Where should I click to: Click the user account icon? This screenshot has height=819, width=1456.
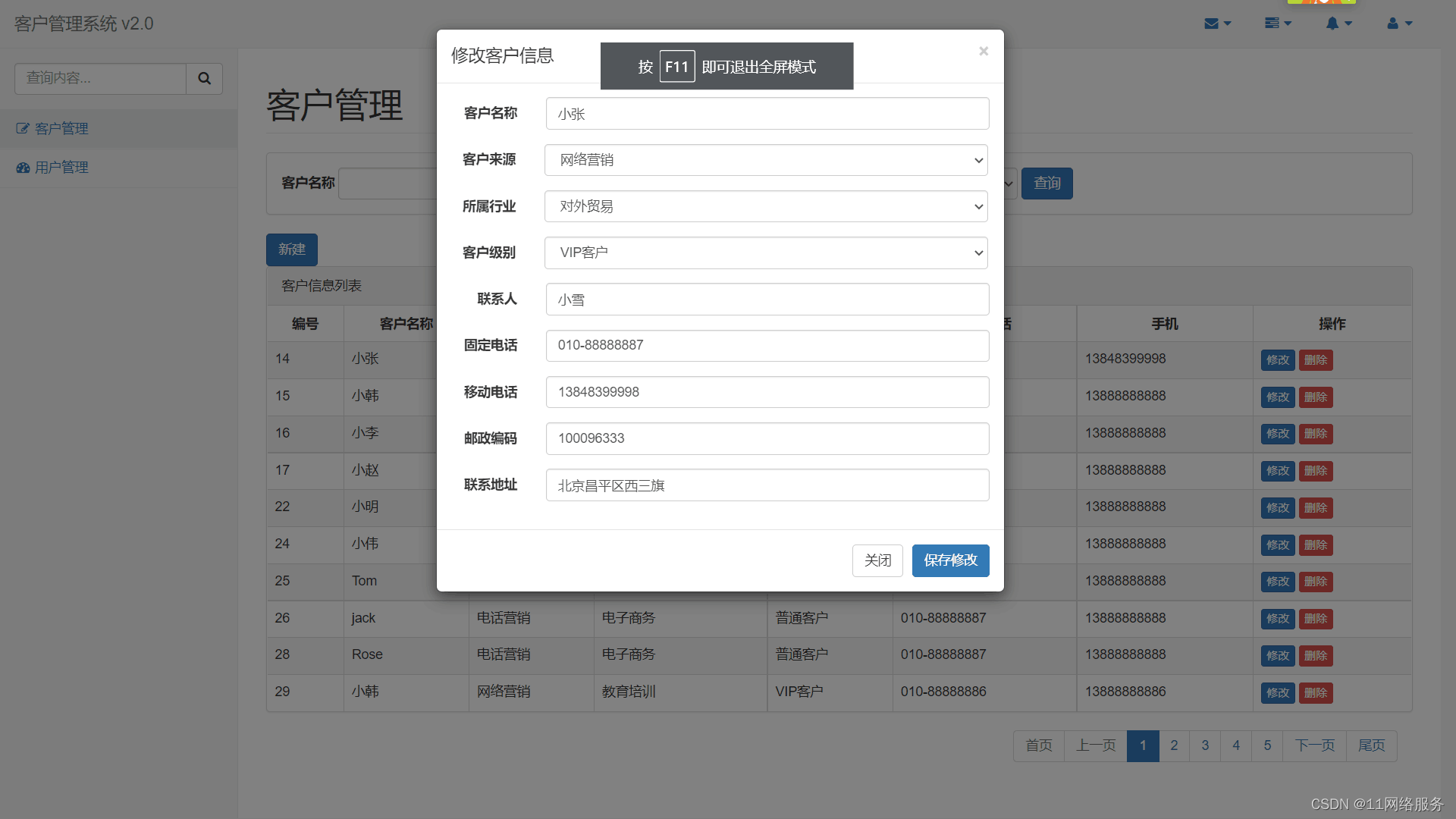pyautogui.click(x=1395, y=24)
